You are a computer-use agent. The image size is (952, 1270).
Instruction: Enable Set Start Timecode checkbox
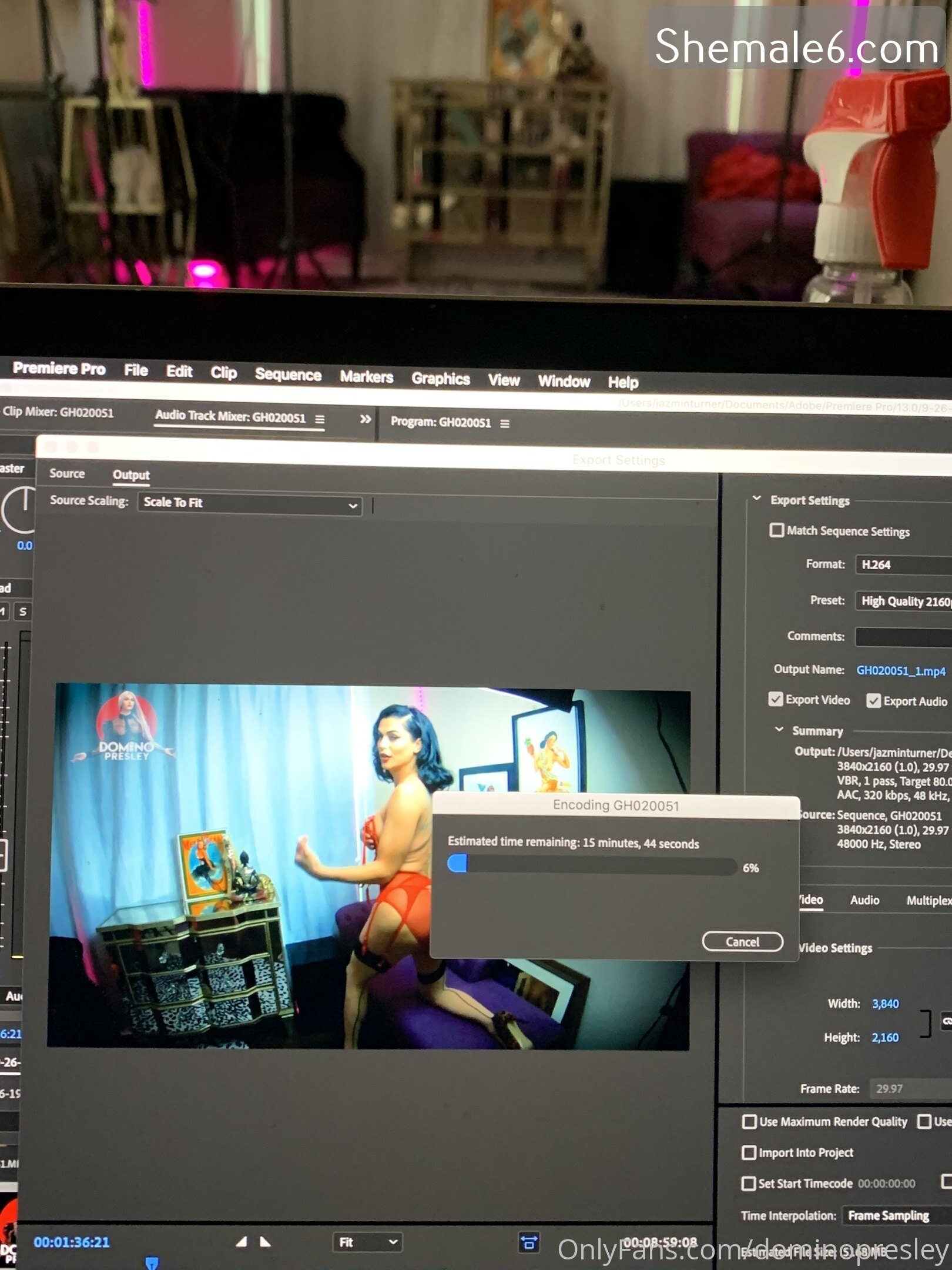tap(749, 1183)
